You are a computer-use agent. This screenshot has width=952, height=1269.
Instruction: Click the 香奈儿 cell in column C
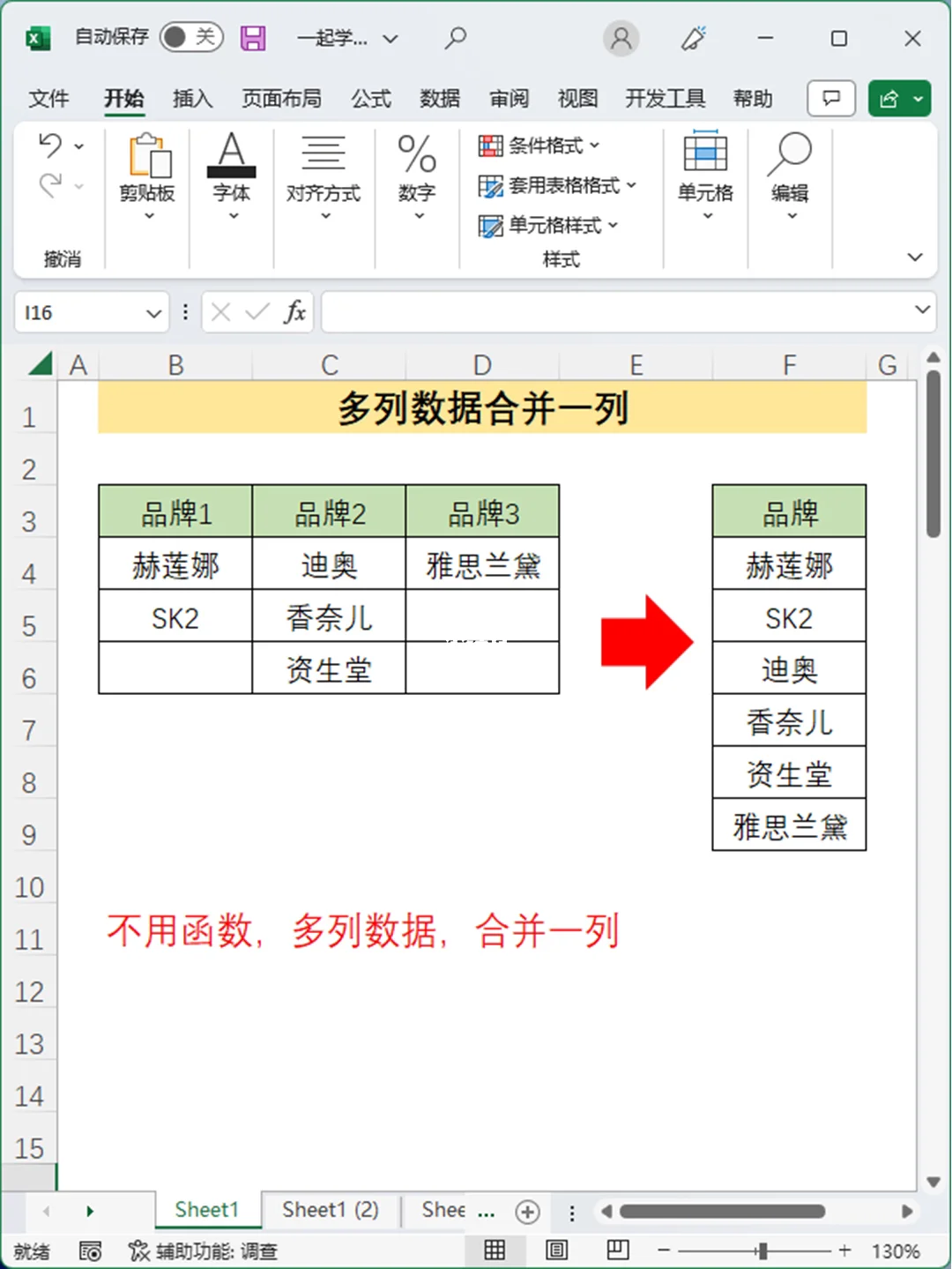(x=329, y=616)
